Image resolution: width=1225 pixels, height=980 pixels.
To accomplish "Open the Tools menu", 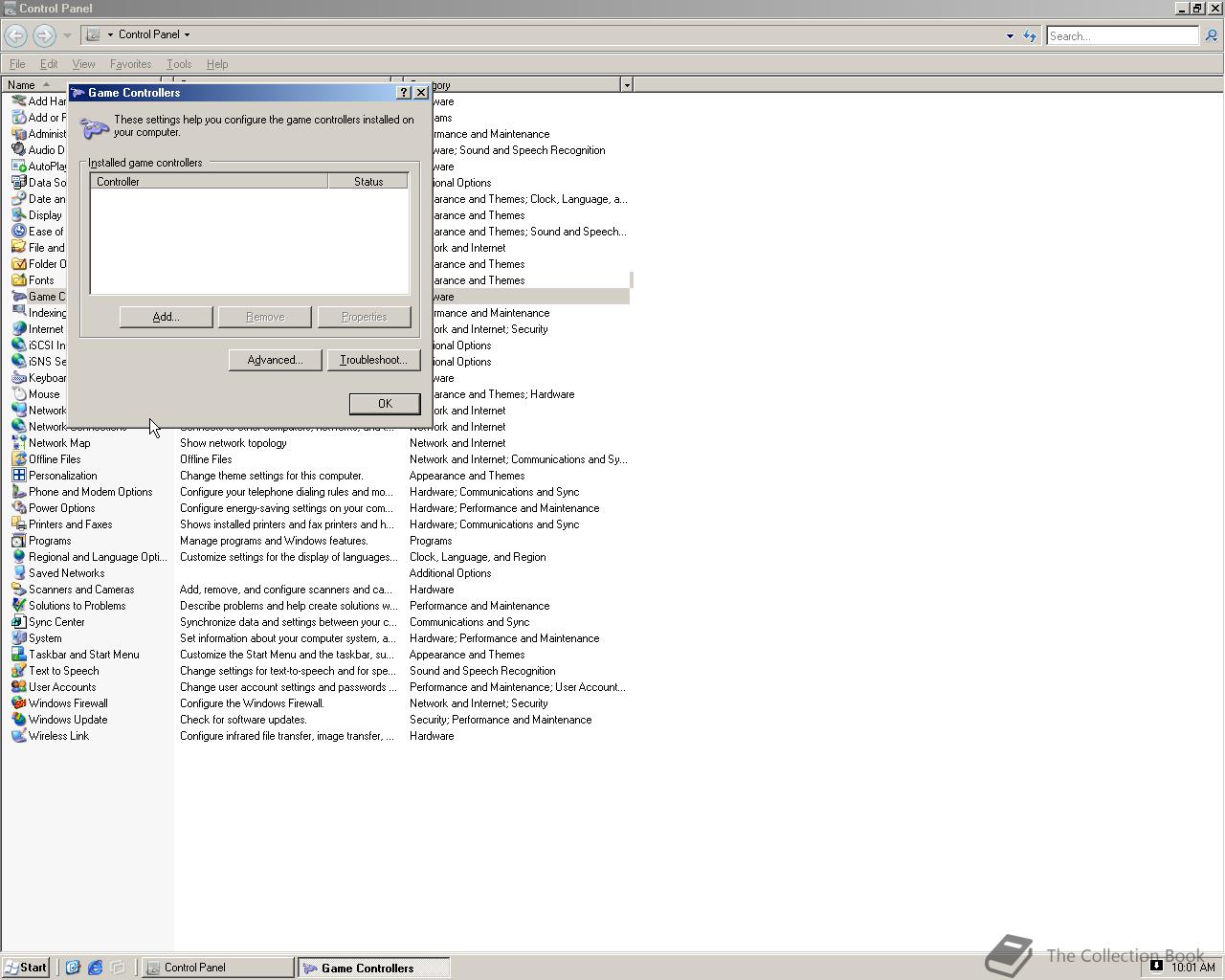I will [x=179, y=64].
